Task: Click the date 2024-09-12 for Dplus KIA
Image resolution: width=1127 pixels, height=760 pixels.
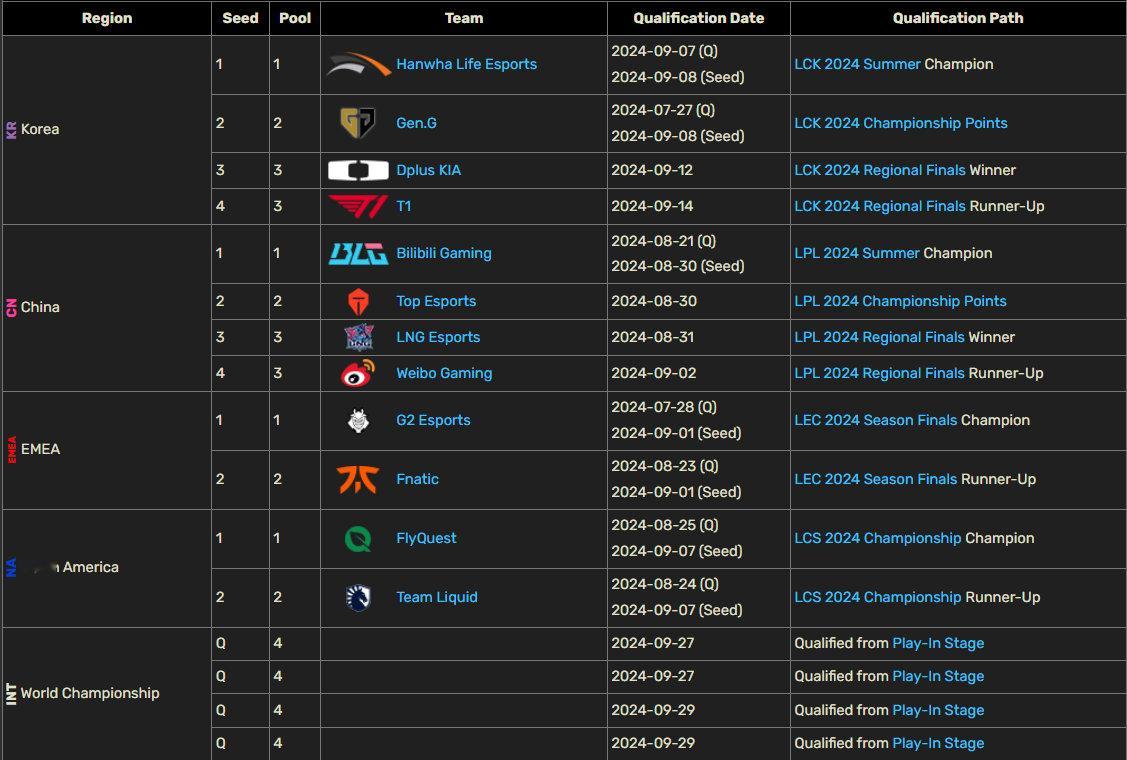Action: 652,170
